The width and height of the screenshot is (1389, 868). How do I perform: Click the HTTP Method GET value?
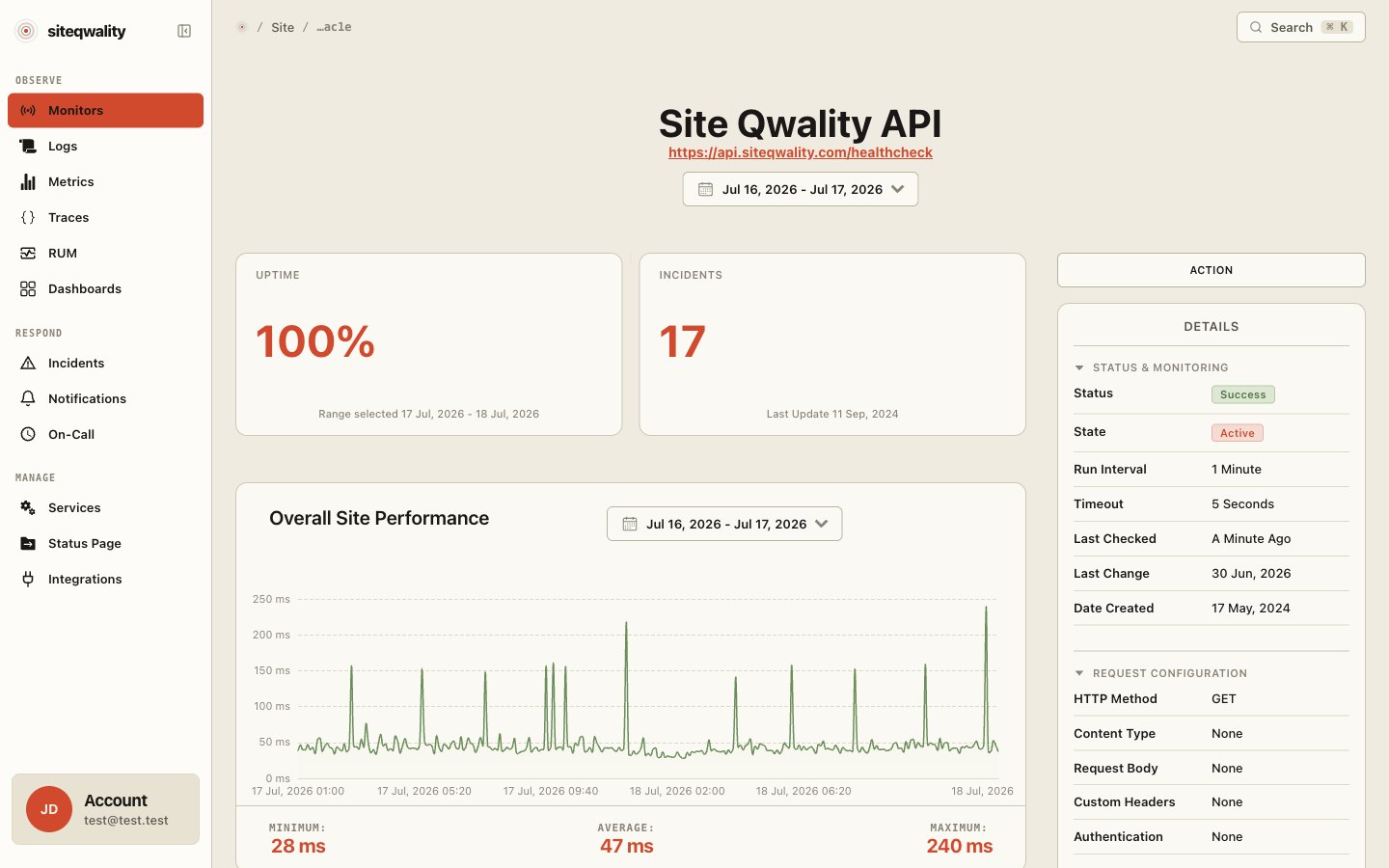(x=1224, y=699)
